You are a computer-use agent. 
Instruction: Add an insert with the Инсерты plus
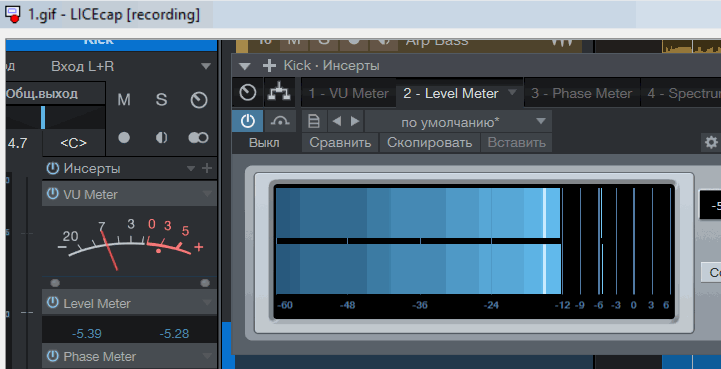207,168
